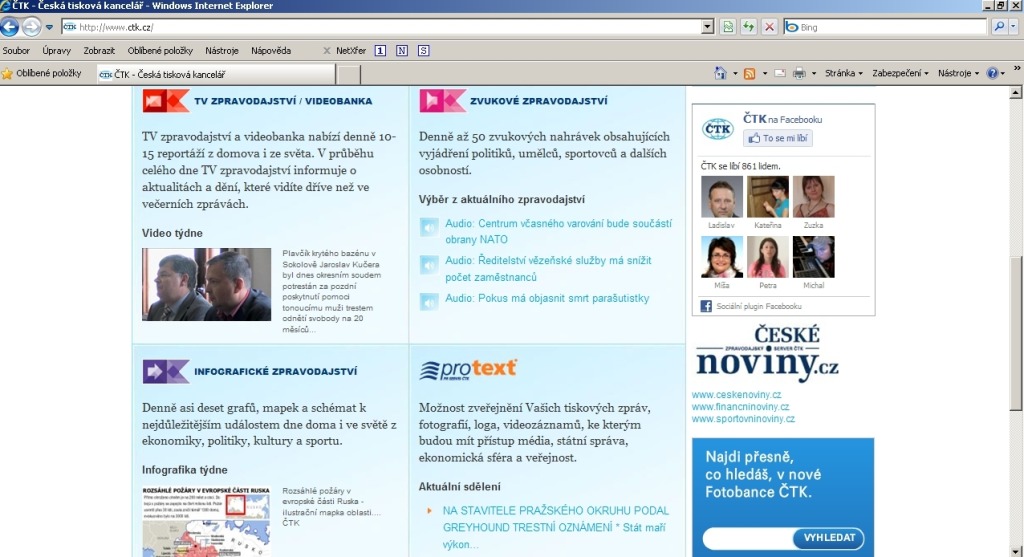Select the ČTK - Česká tisková kancelář tab

pos(216,74)
